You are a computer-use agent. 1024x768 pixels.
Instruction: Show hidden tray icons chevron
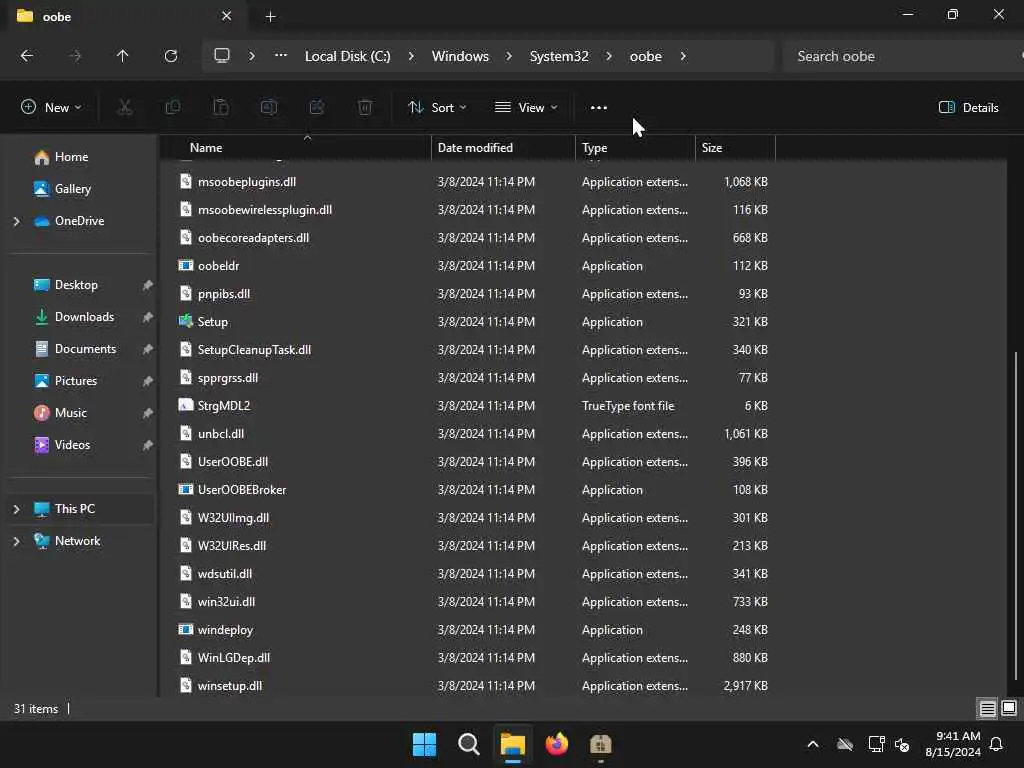pos(813,744)
